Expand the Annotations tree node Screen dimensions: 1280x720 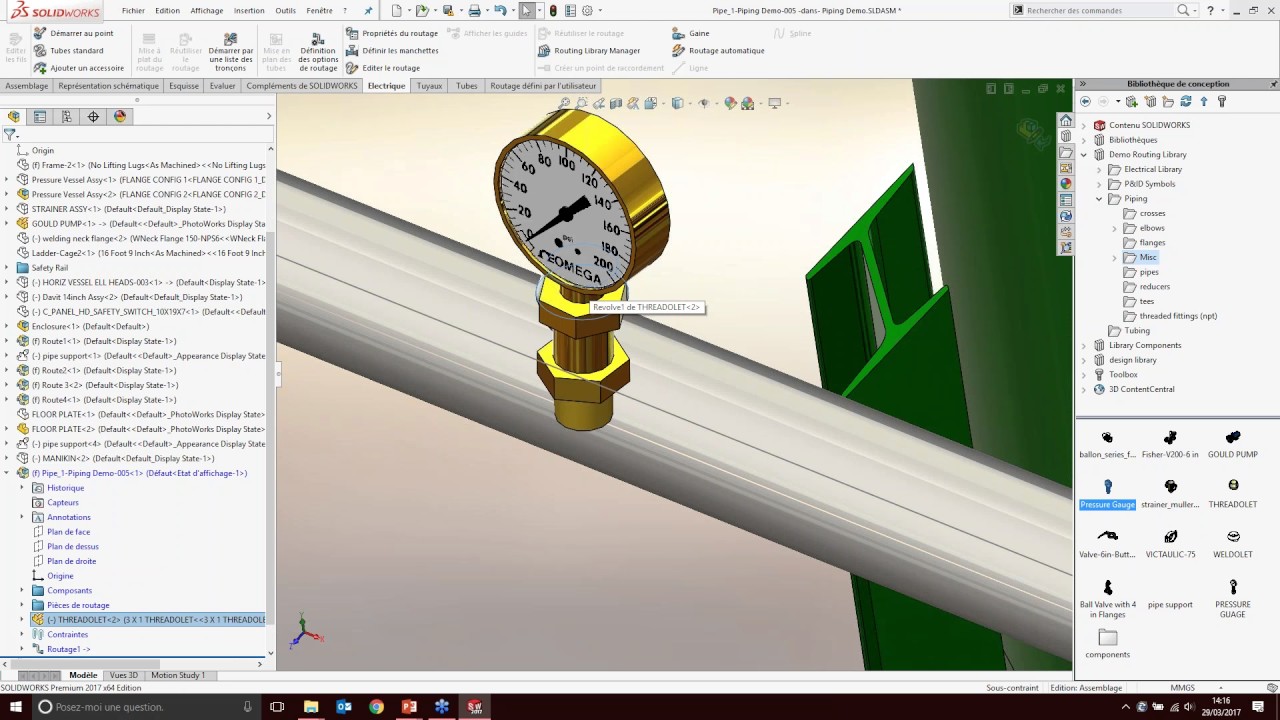click(22, 517)
